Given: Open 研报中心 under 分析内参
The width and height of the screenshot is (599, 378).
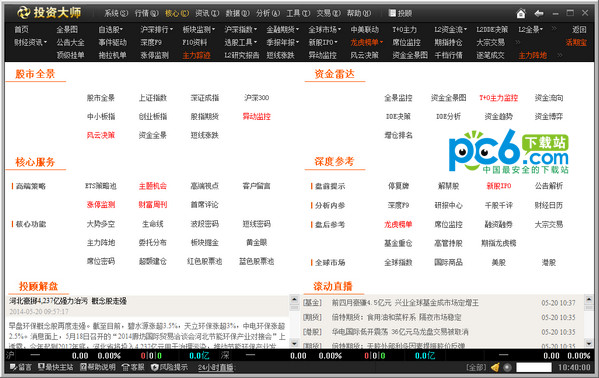Looking at the screenshot, I should click(448, 205).
